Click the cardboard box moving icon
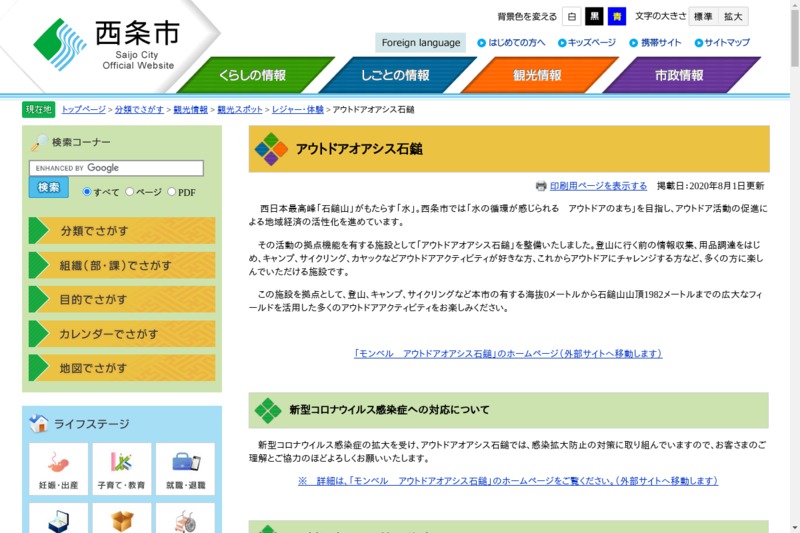This screenshot has height=533, width=800. click(122, 521)
